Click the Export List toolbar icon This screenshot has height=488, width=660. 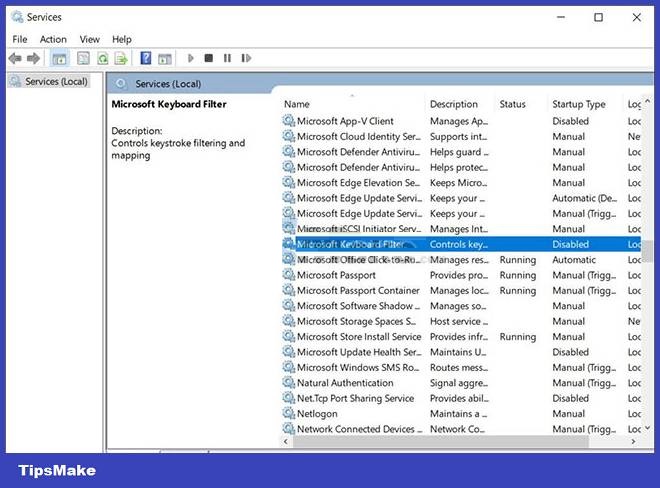point(121,59)
